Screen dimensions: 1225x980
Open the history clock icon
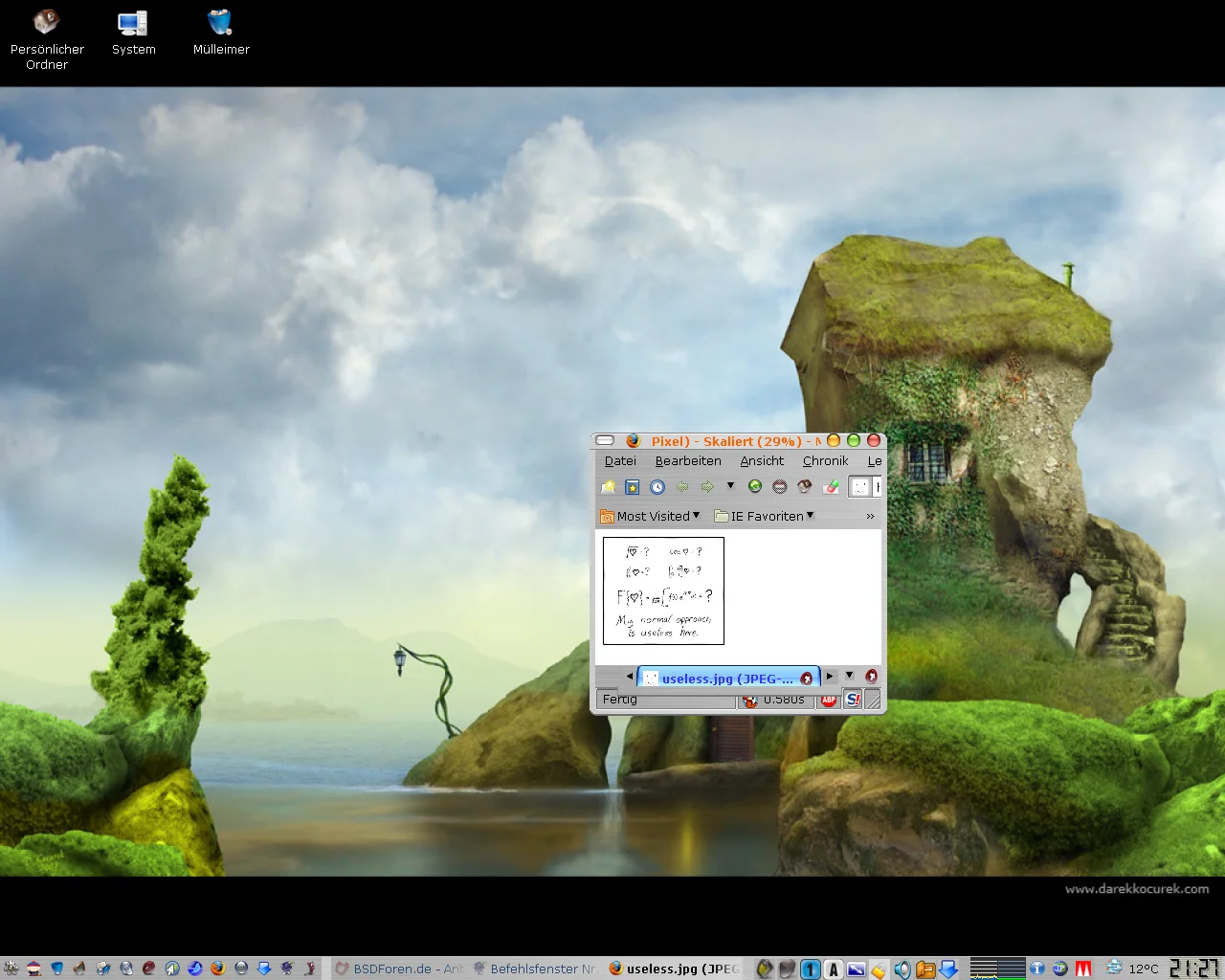pos(657,487)
